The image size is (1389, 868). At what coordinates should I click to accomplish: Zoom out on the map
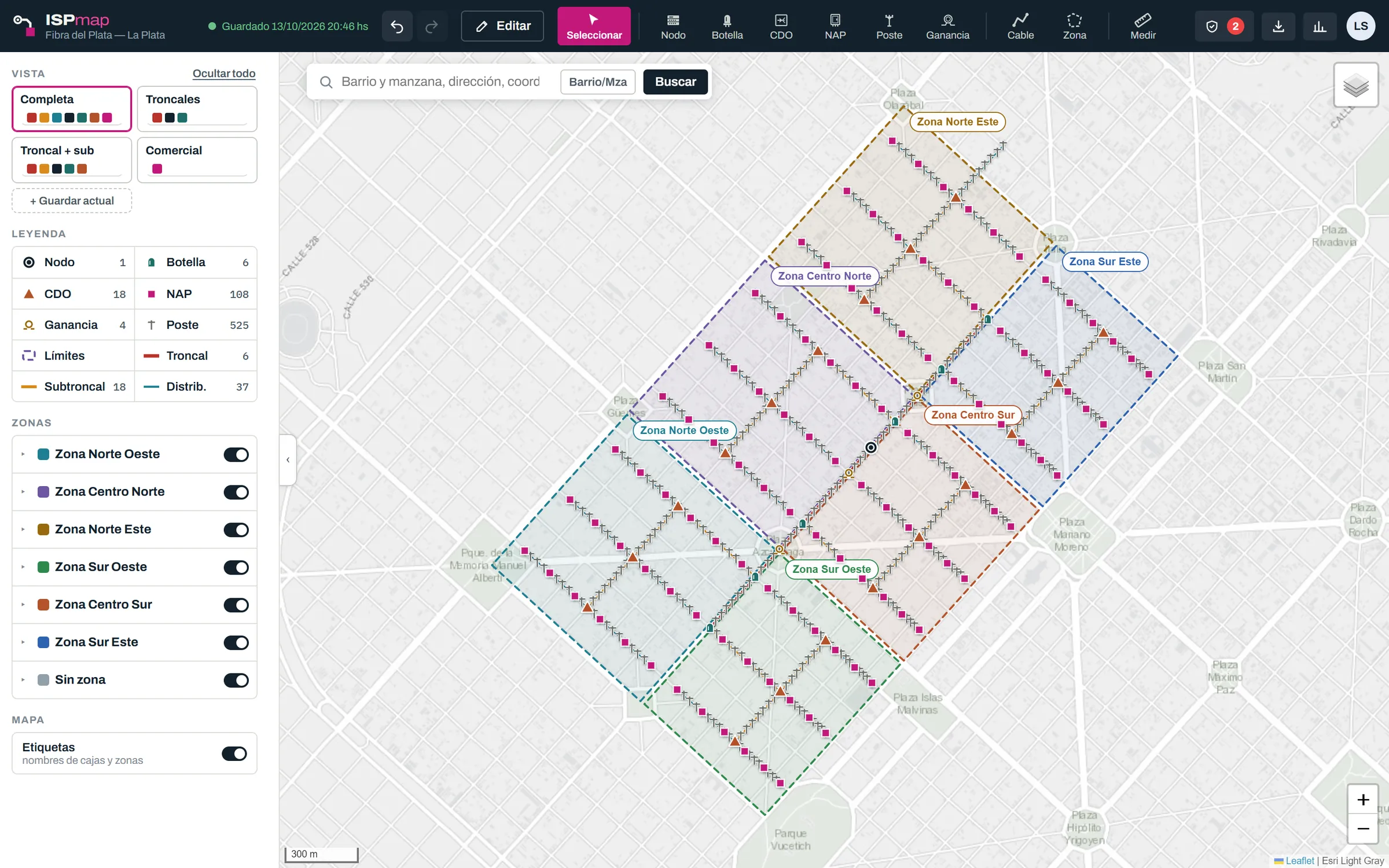pos(1363,829)
